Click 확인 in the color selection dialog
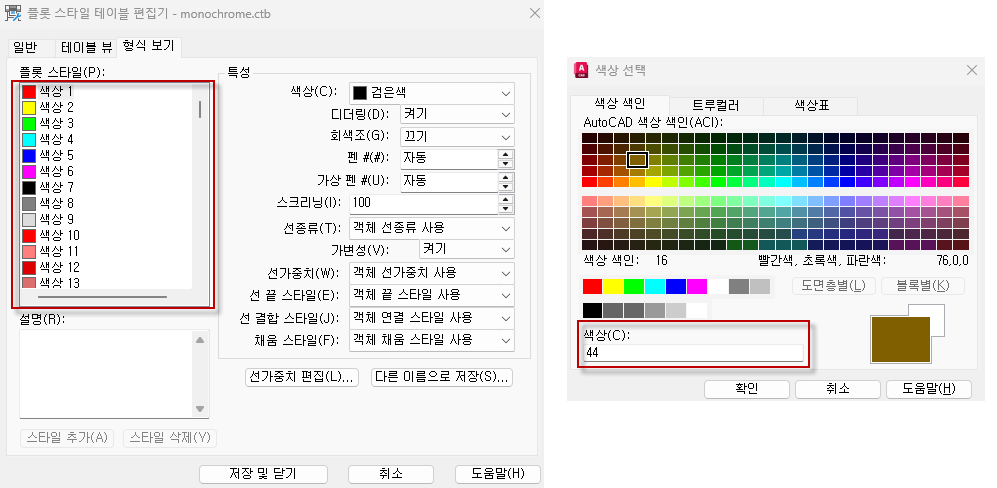This screenshot has width=997, height=488. point(746,389)
